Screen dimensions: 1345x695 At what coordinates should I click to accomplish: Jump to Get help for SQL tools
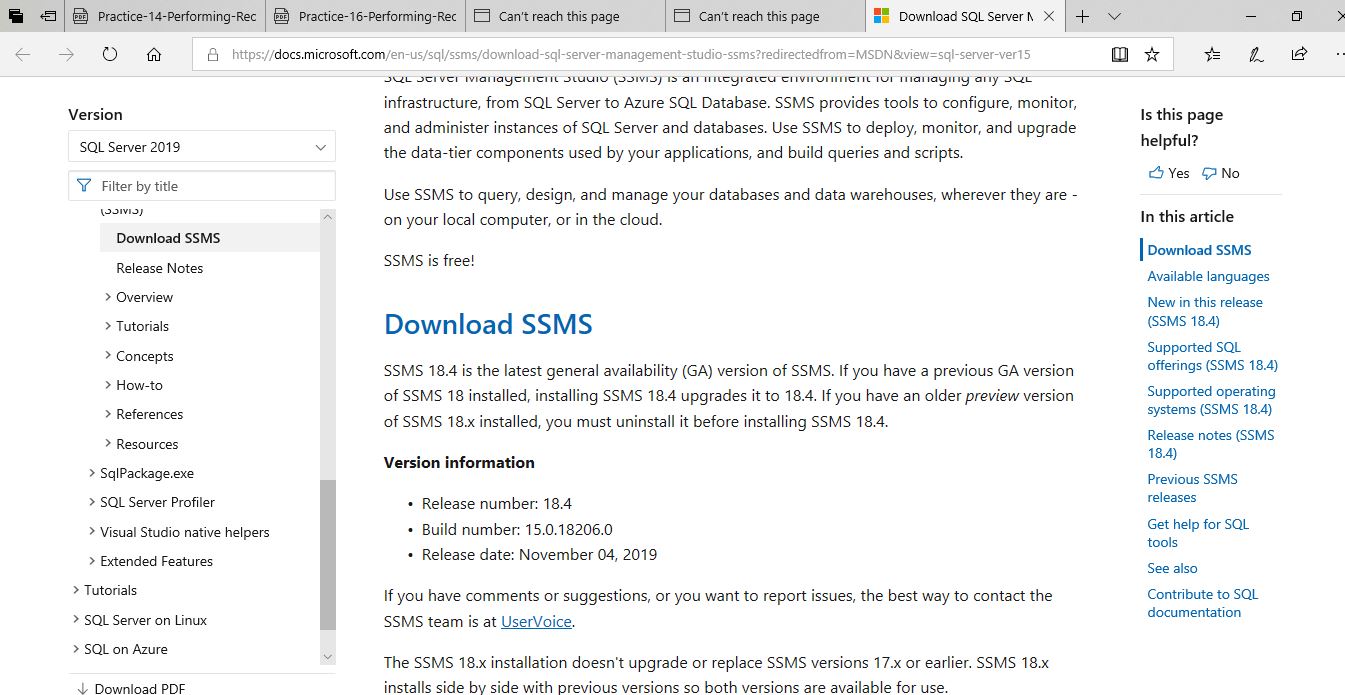1198,533
